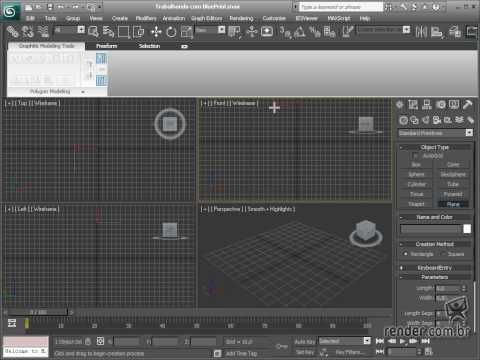Select the Lights category icon
This screenshot has height=360, width=480.
(426, 120)
